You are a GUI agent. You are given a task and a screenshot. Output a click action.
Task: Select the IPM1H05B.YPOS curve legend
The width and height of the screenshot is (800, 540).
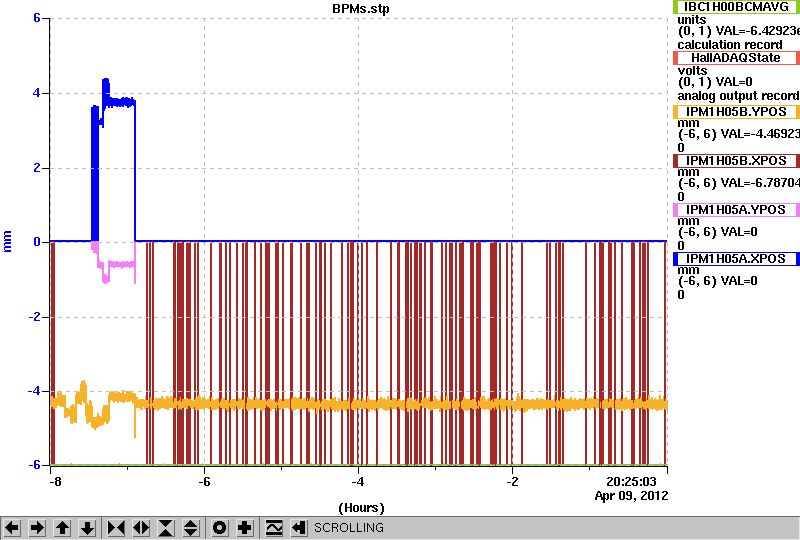click(736, 112)
